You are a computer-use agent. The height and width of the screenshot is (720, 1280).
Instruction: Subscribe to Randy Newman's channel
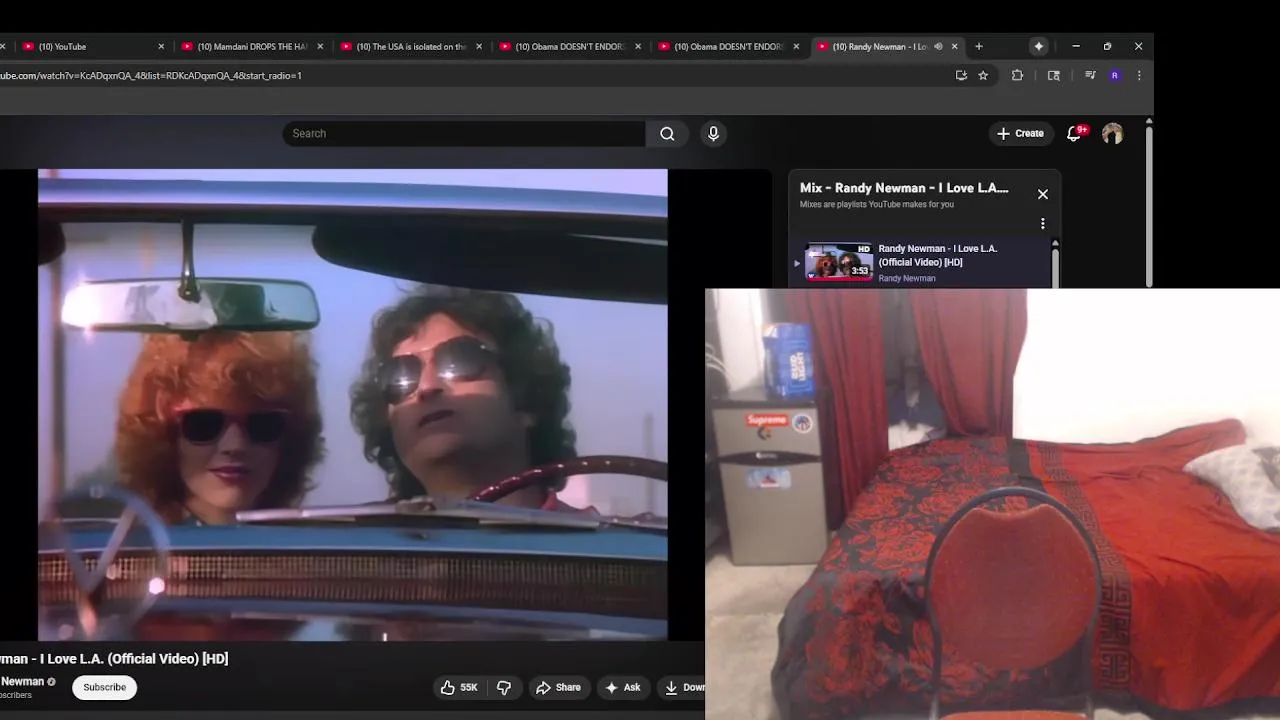coord(105,687)
